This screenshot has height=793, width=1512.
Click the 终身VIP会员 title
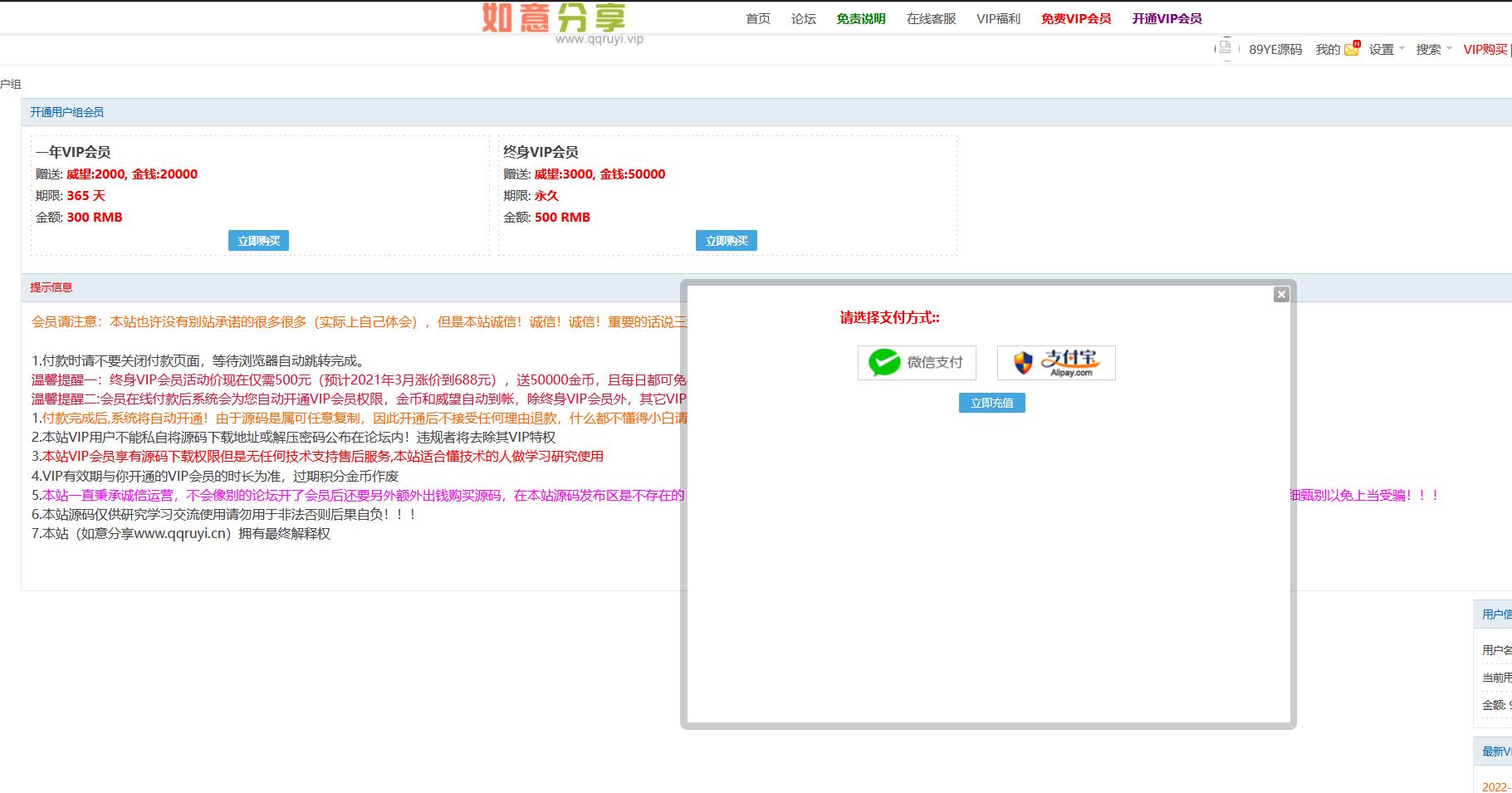pyautogui.click(x=541, y=152)
